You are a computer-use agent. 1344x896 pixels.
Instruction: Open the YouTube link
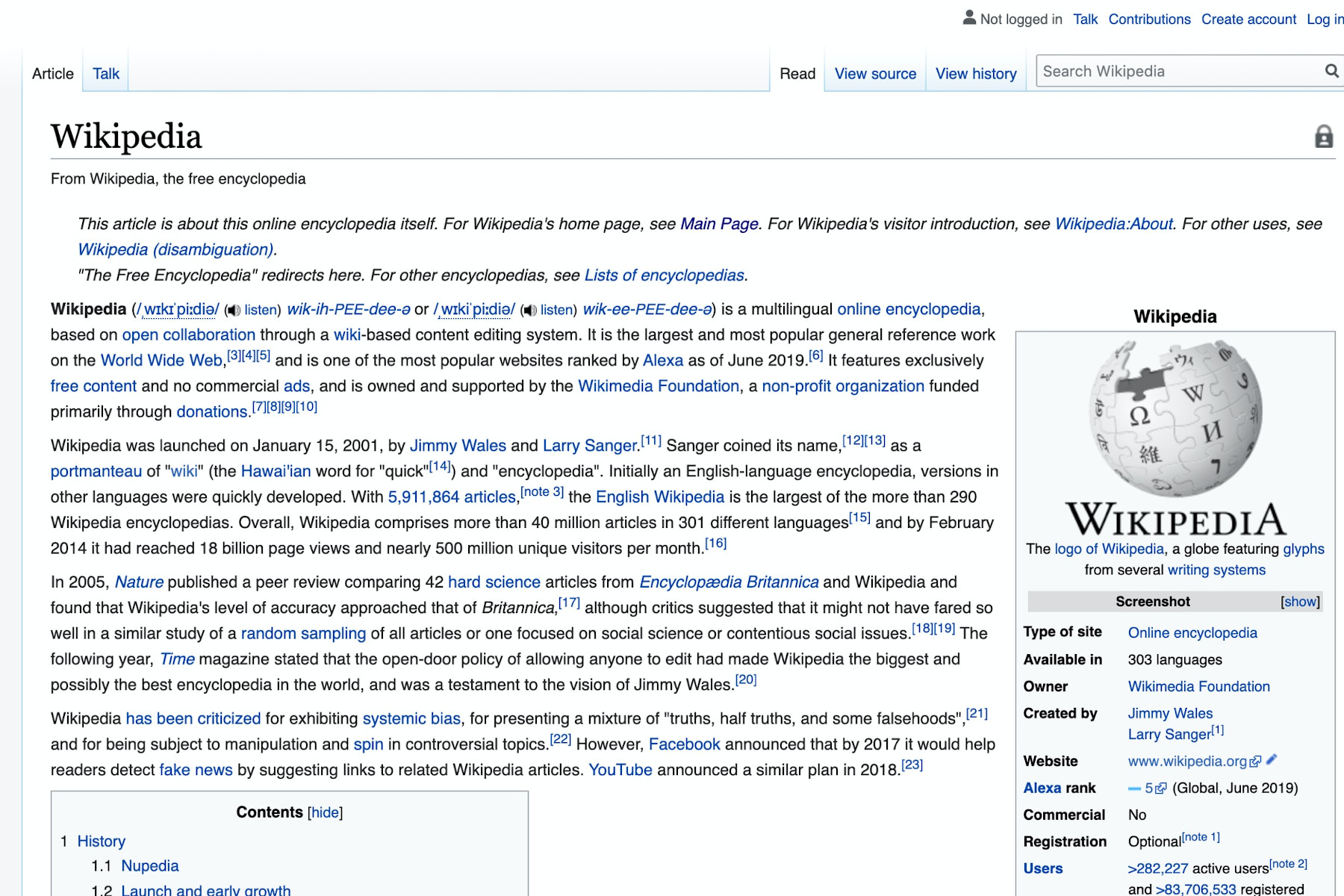620,770
